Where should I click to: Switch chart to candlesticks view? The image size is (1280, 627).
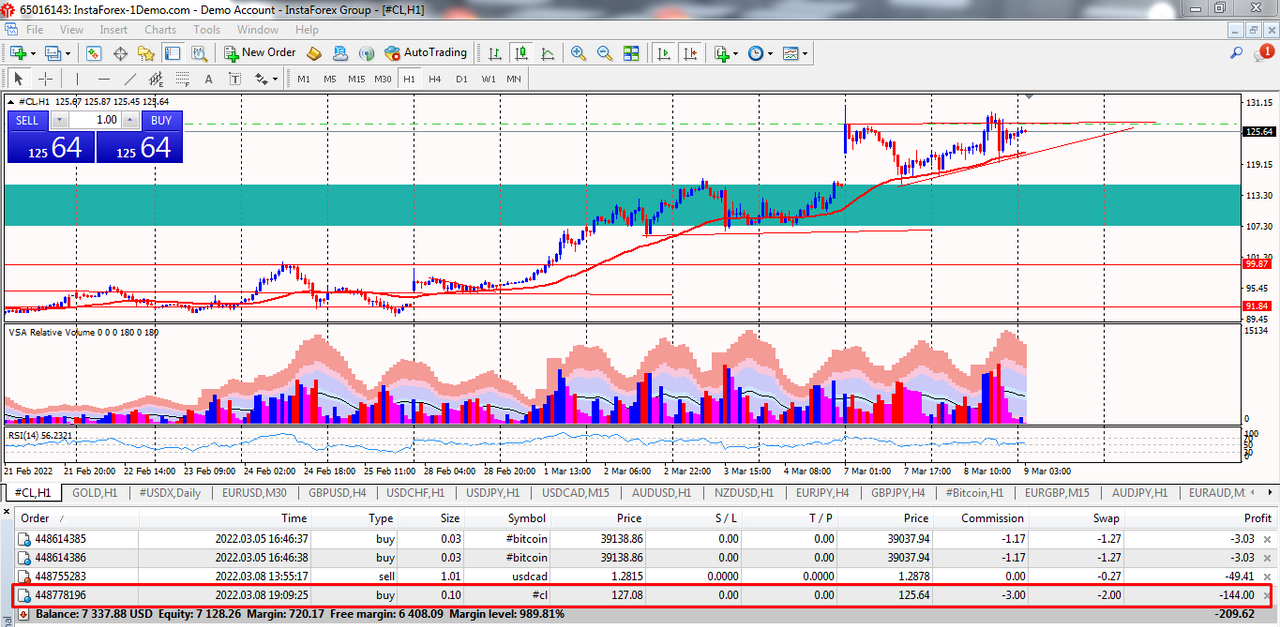coord(520,53)
